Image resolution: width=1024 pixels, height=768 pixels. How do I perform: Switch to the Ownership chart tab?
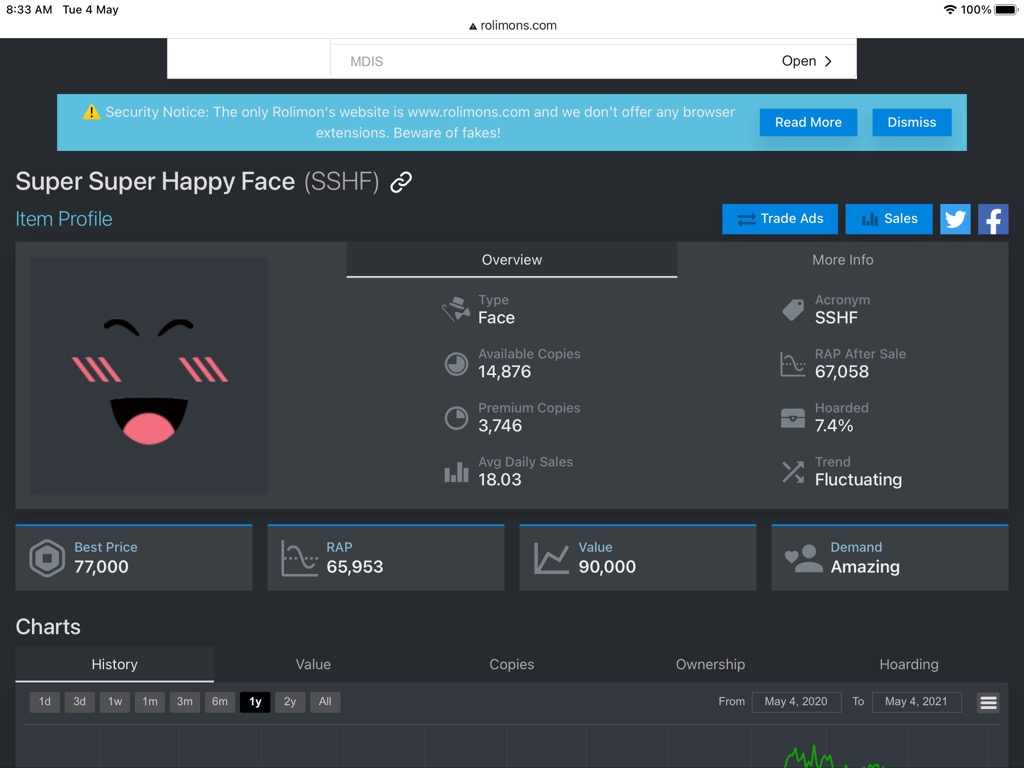tap(710, 664)
